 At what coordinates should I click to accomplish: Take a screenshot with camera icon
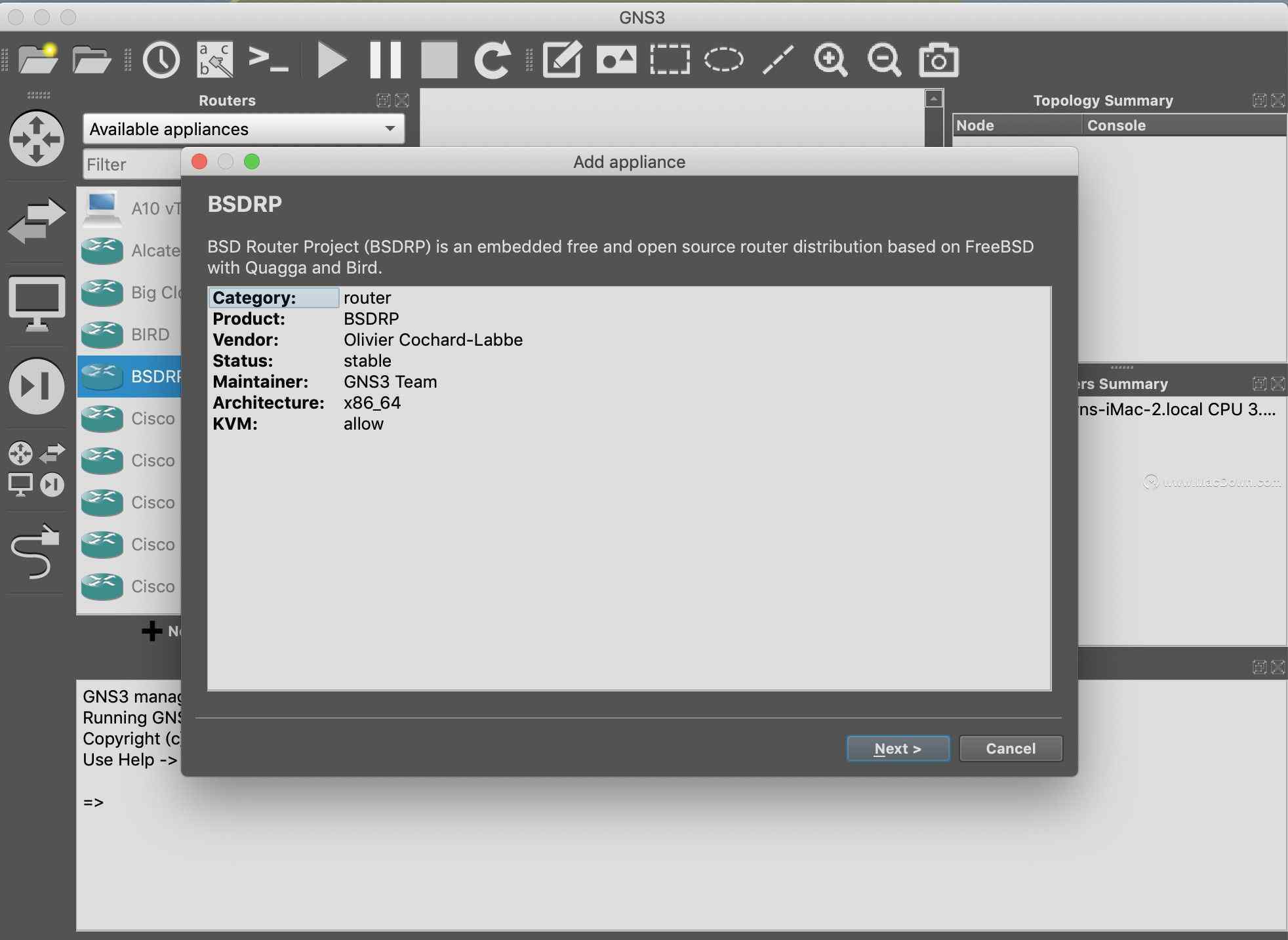pyautogui.click(x=938, y=60)
